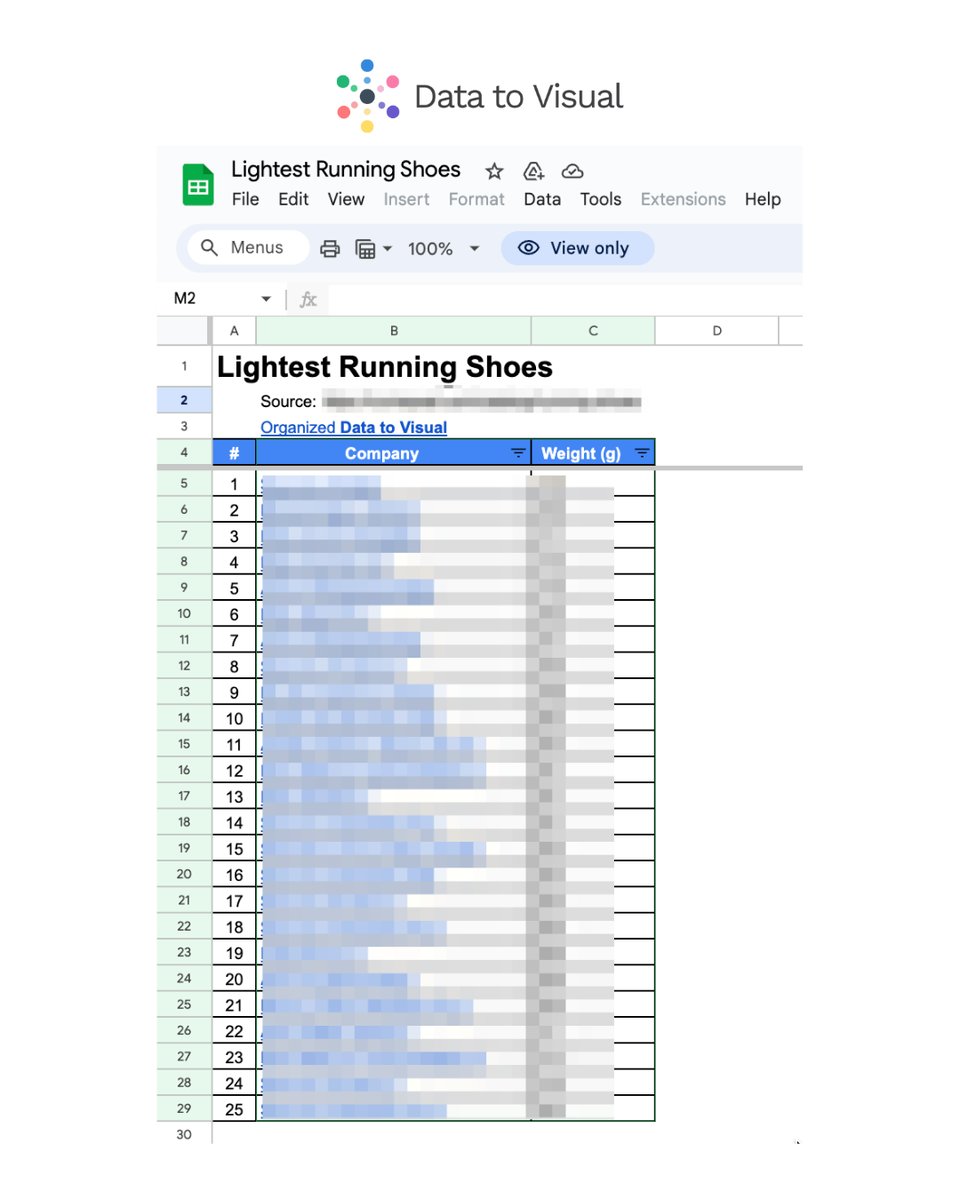The image size is (960, 1200).
Task: Select row 4 header
Action: coord(184,453)
